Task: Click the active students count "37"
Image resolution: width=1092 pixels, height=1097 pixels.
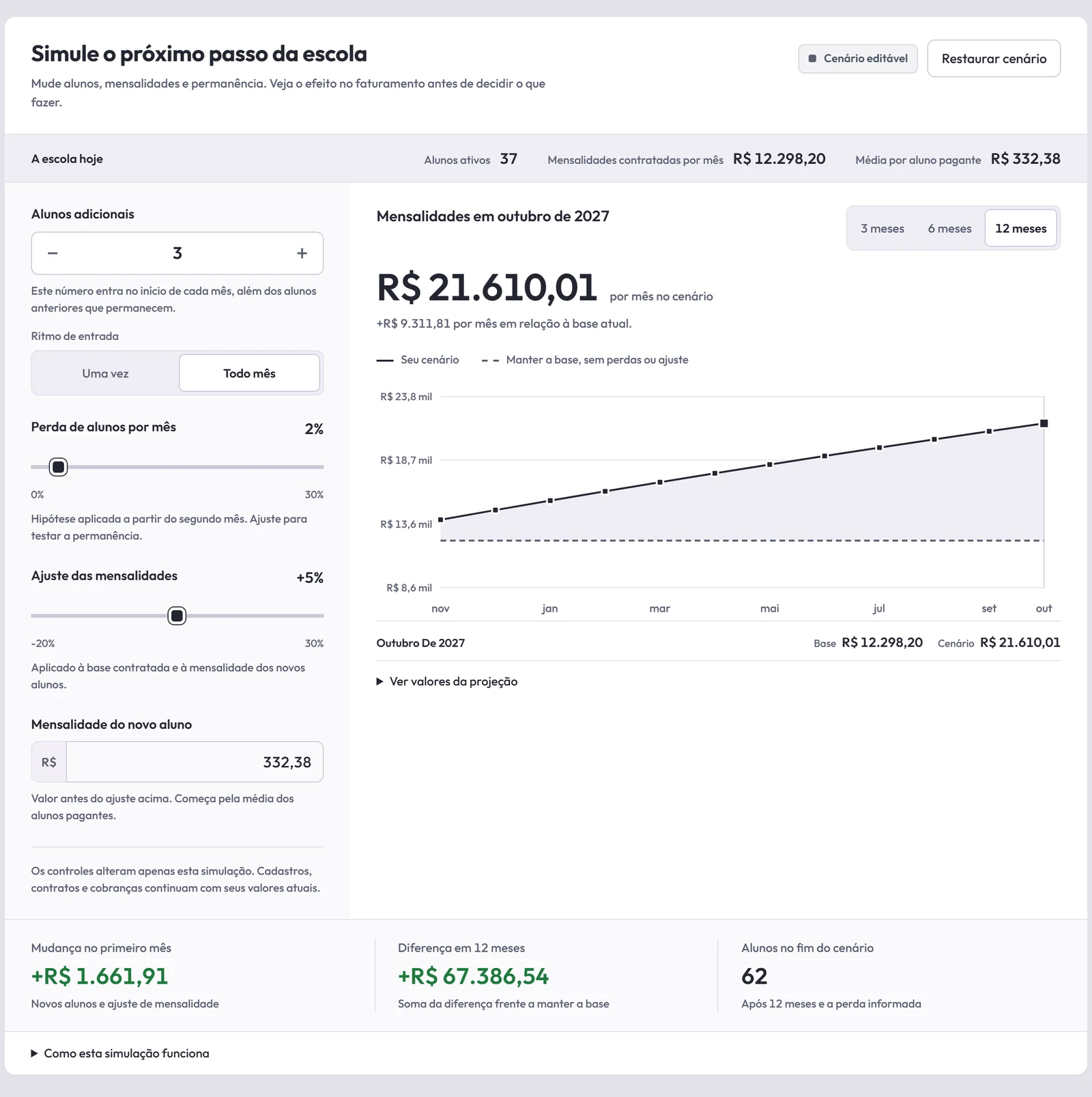Action: (508, 159)
